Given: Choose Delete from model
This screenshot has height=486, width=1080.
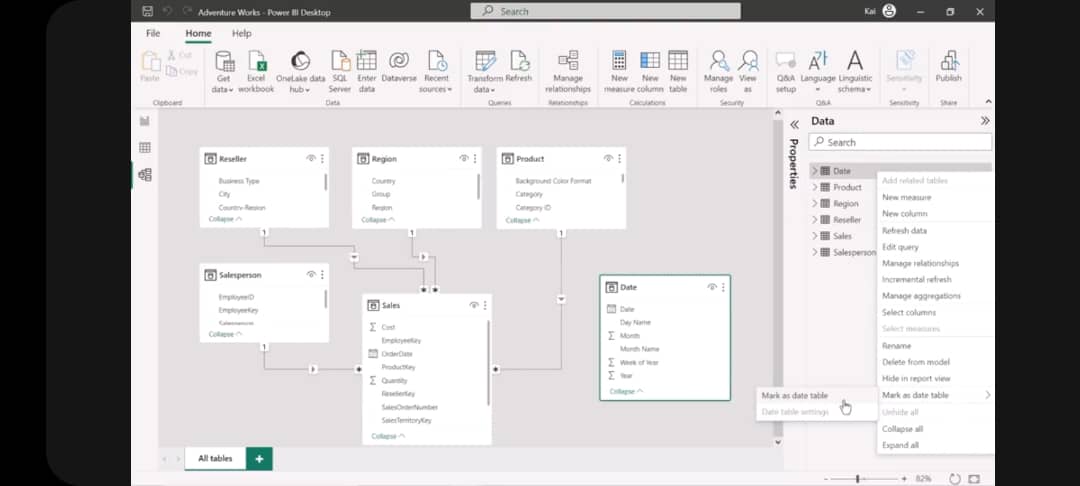Looking at the screenshot, I should (x=916, y=362).
